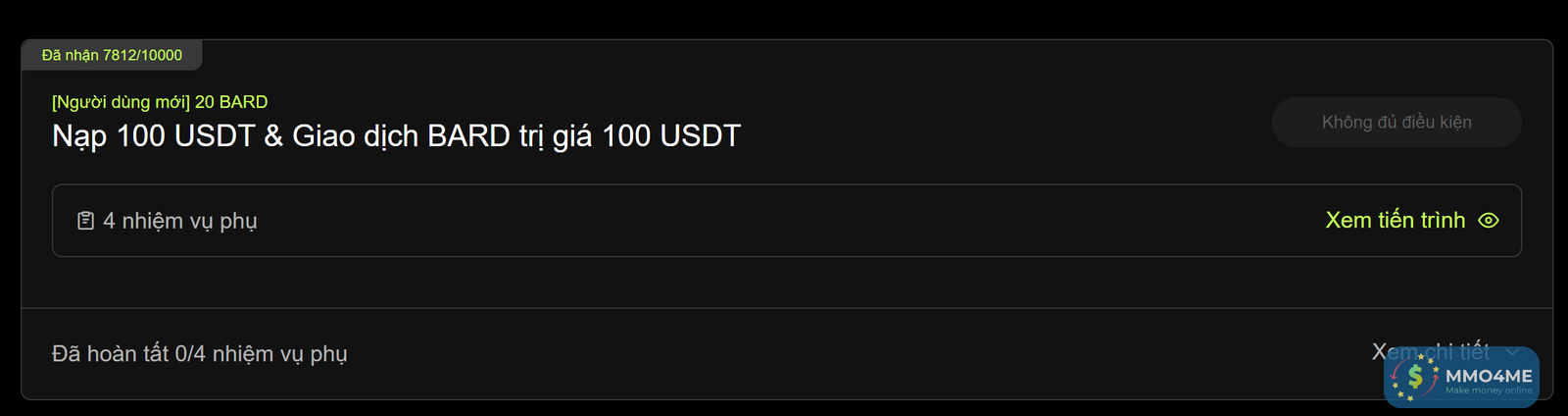Image resolution: width=1568 pixels, height=416 pixels.
Task: Expand the chevron arrow beside Xem chi tiết
Action: (1512, 352)
